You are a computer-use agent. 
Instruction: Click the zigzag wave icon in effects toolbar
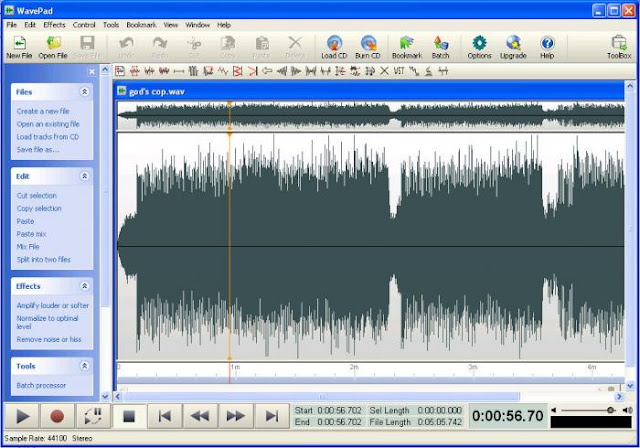(x=223, y=71)
